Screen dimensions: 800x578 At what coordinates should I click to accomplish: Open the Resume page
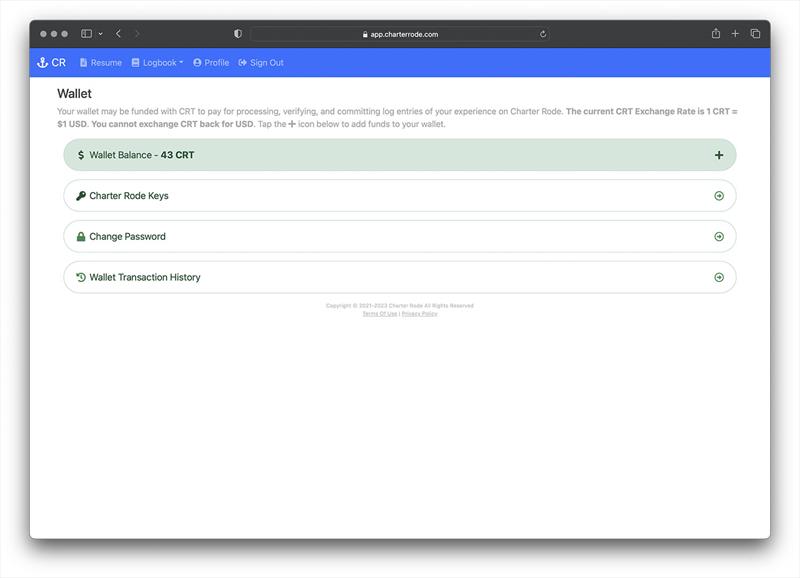click(101, 62)
